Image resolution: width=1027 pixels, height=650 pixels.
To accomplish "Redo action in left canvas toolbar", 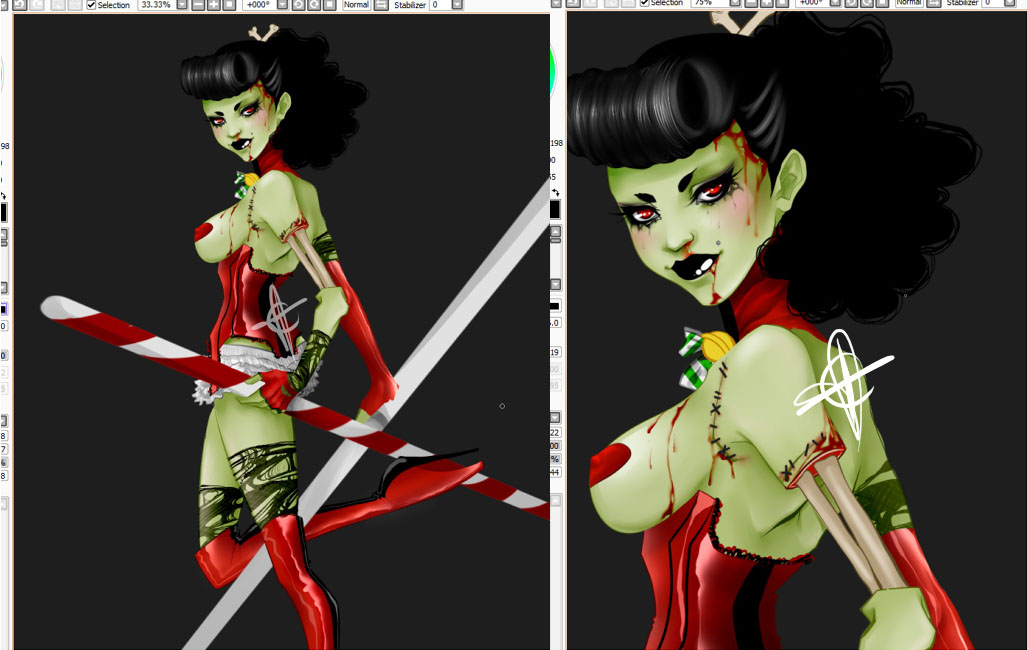I will coord(37,5).
